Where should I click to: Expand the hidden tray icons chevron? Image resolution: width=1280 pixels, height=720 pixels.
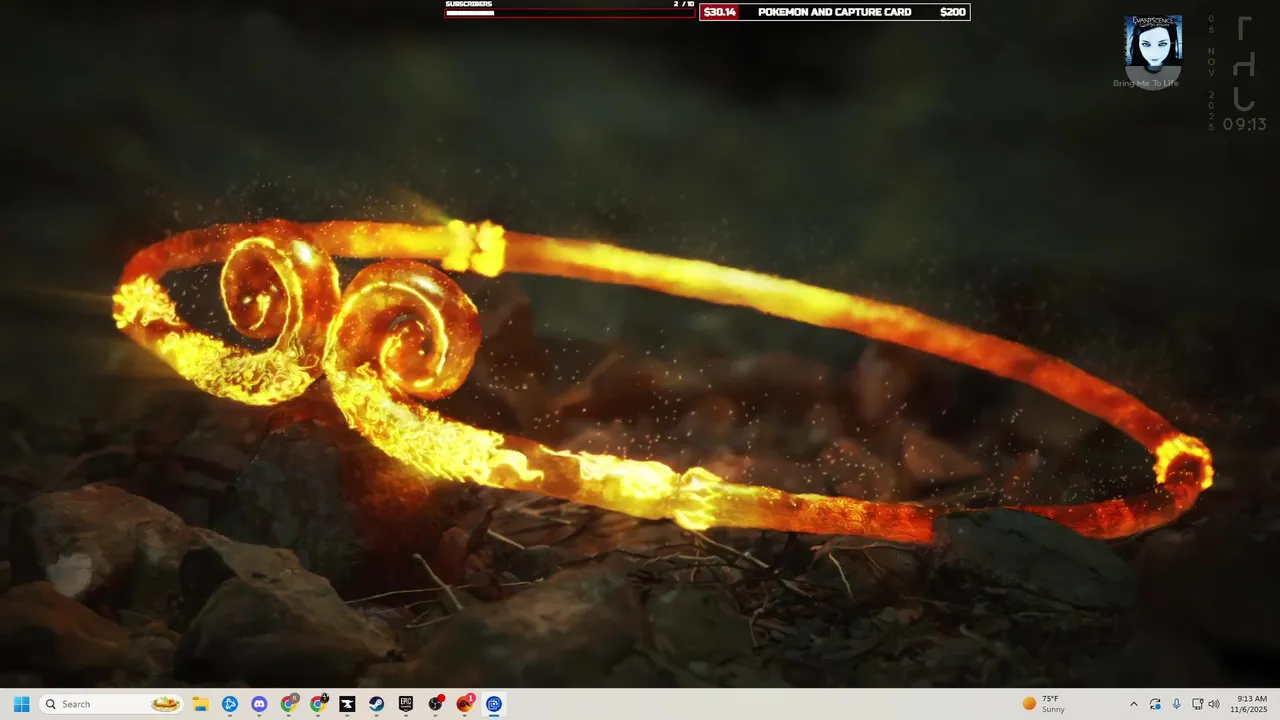point(1133,704)
